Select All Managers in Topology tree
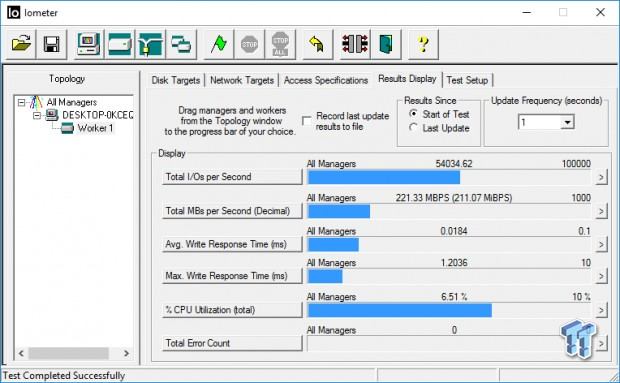 pyautogui.click(x=72, y=102)
